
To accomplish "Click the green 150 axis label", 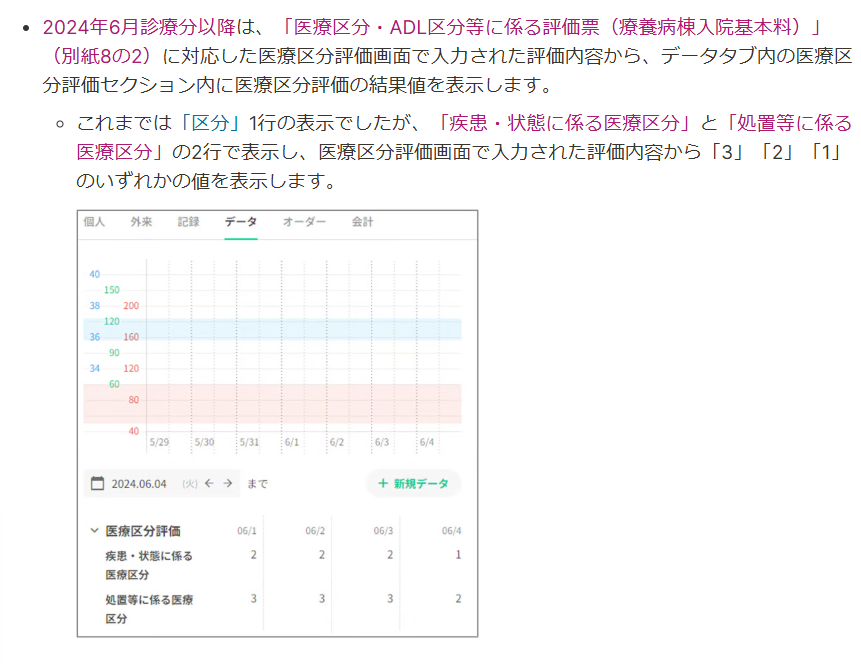I will point(111,290).
